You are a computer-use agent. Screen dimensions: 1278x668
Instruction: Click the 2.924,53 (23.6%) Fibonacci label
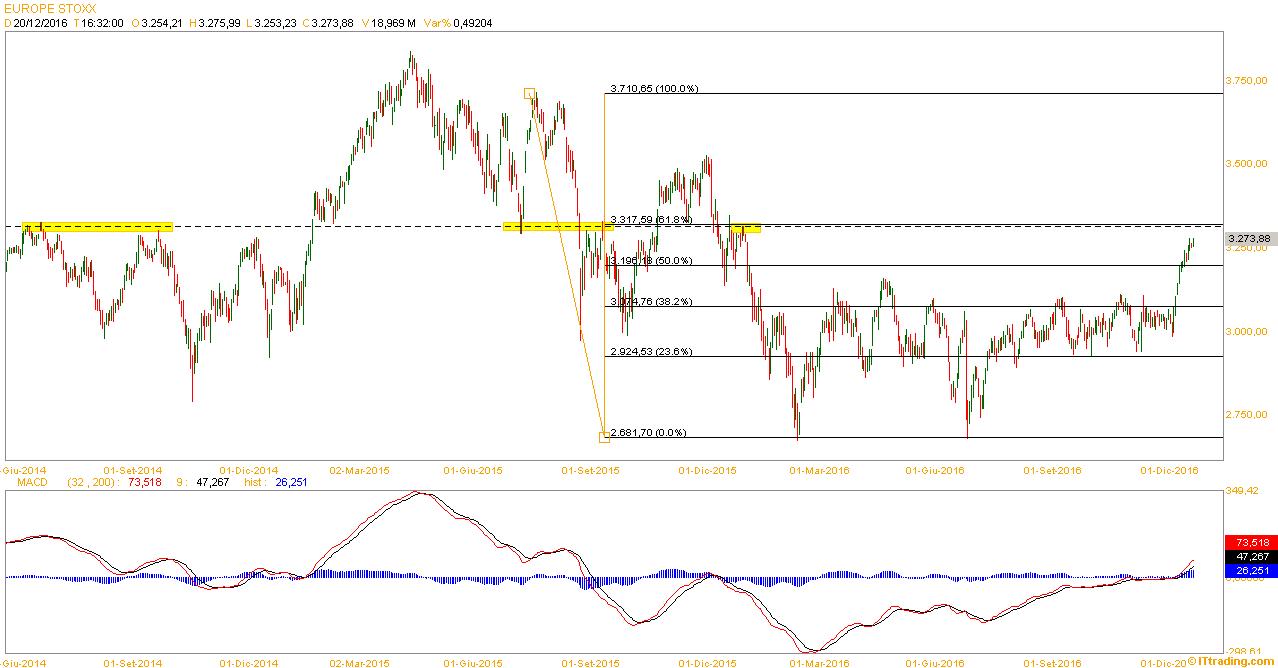point(650,351)
